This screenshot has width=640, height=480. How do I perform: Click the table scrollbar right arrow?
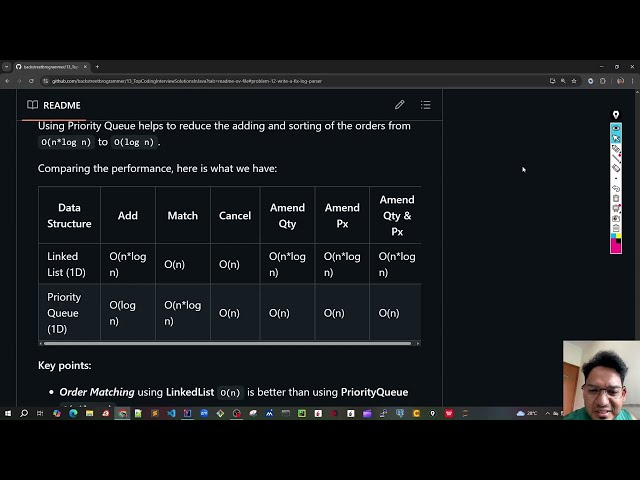click(418, 344)
